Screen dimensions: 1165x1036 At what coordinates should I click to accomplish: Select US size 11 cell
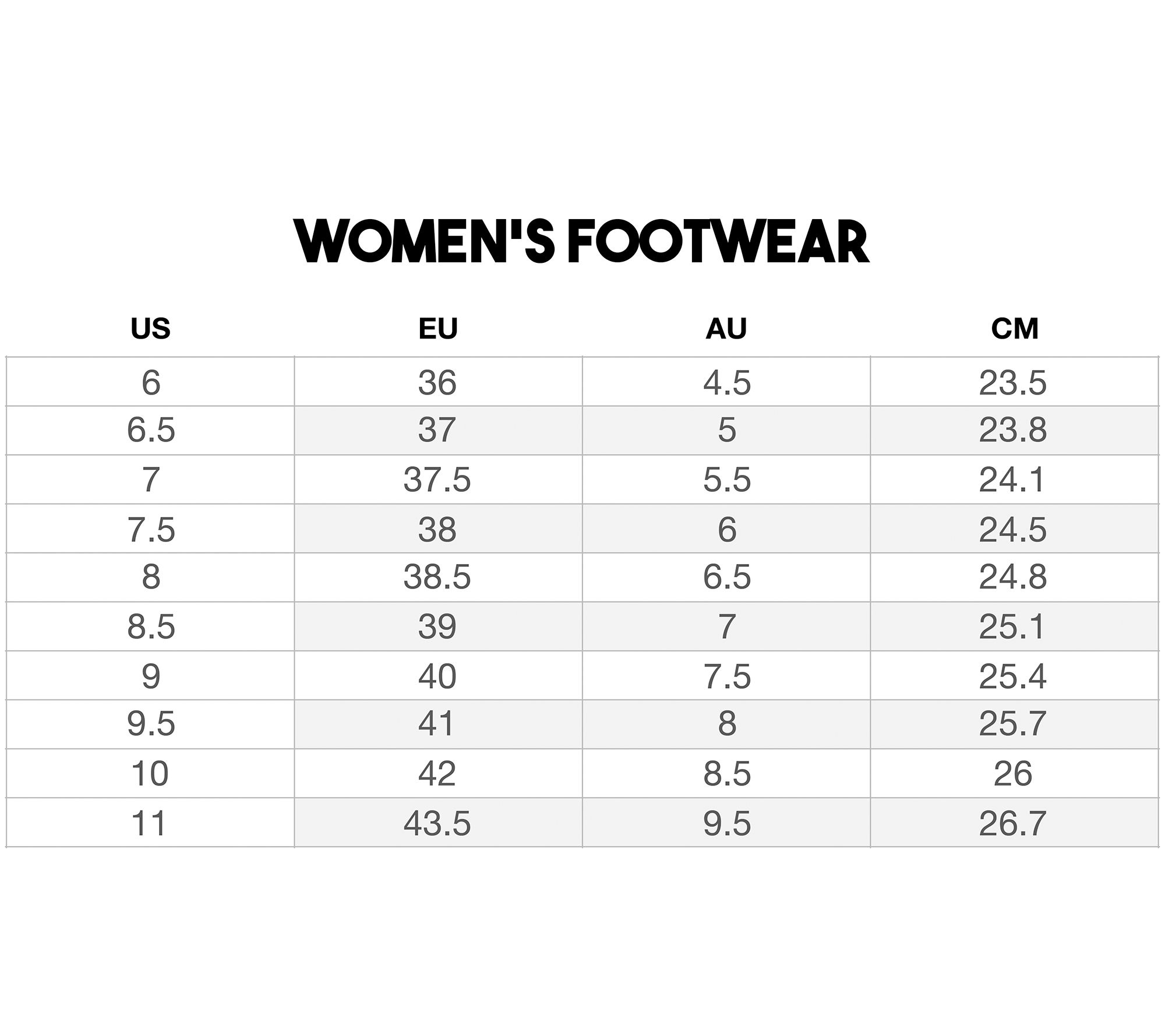coord(150,822)
